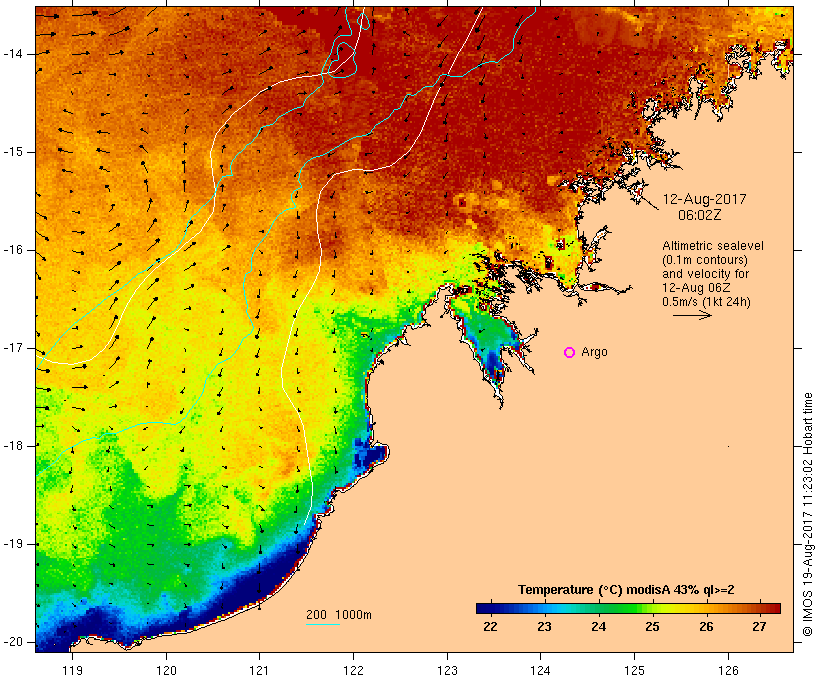This screenshot has width=820, height=680.
Task: Click the longitude axis label '126'
Action: (x=728, y=671)
